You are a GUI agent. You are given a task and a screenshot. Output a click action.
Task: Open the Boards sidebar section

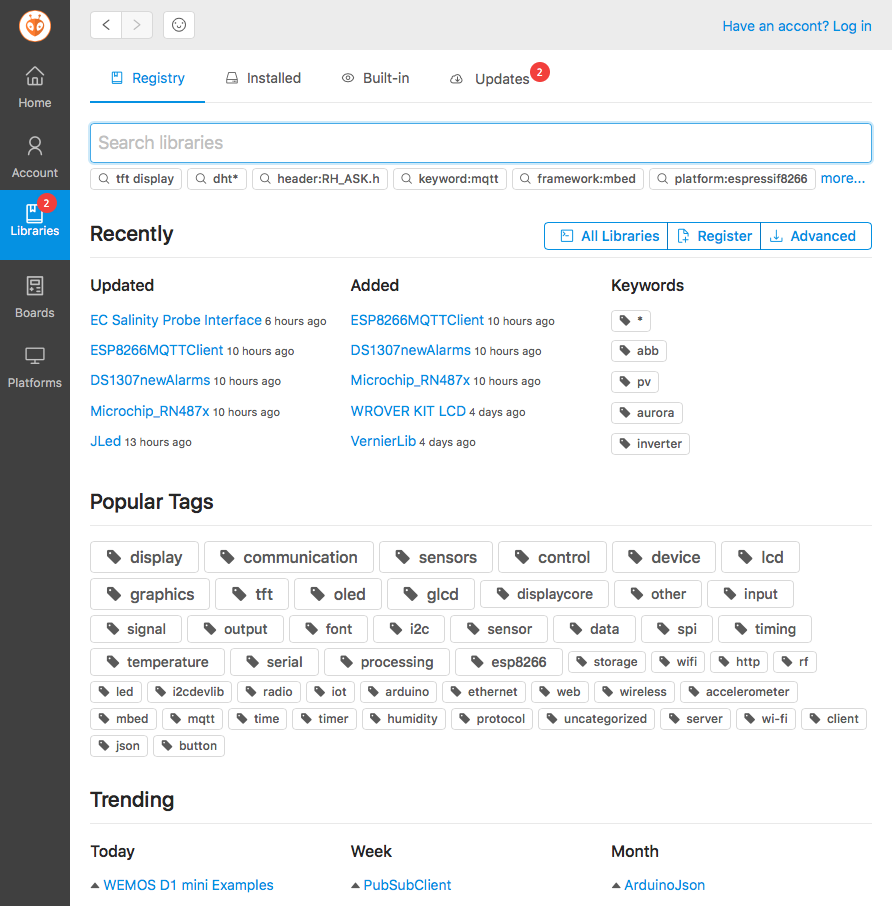(x=35, y=297)
